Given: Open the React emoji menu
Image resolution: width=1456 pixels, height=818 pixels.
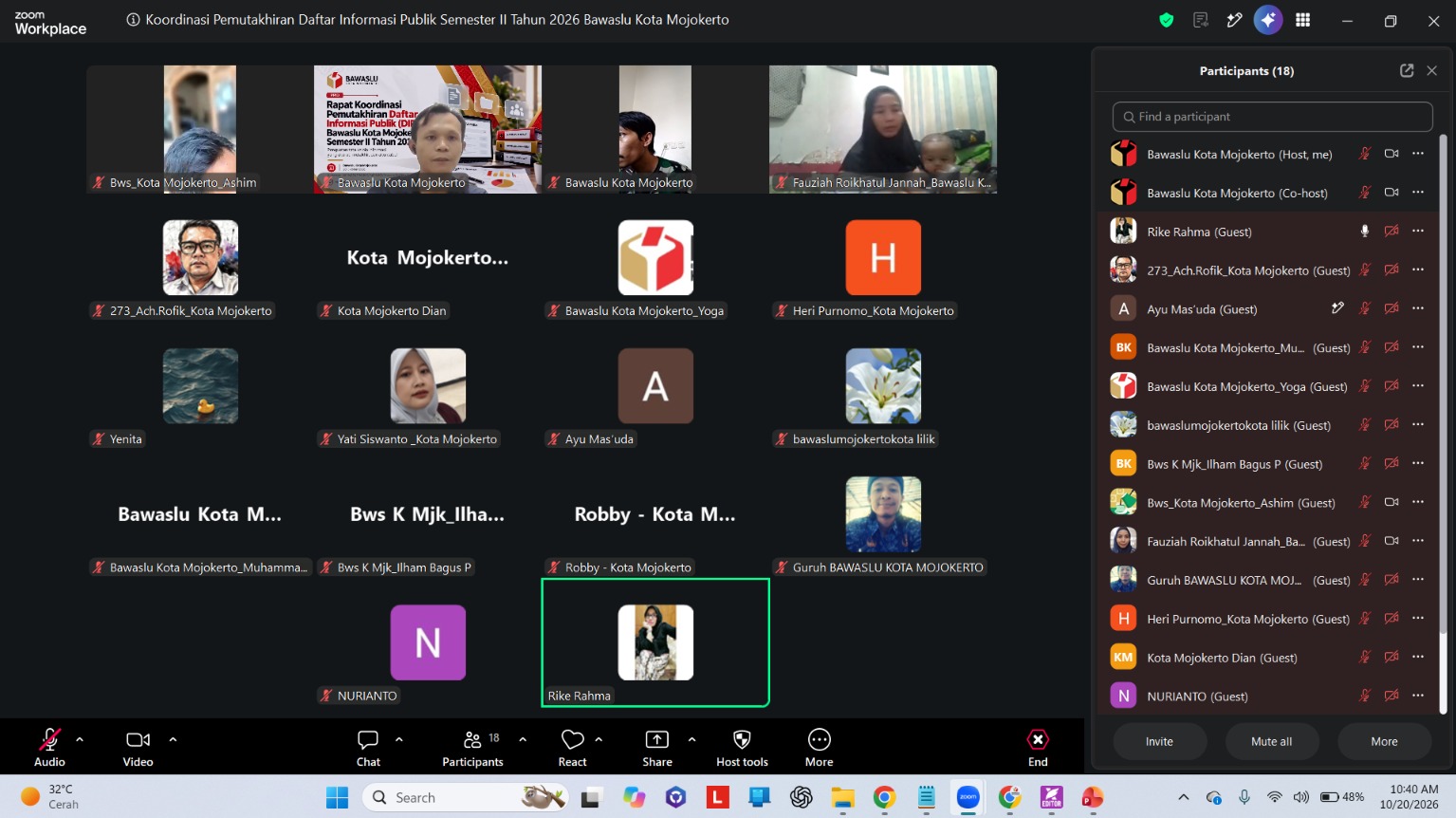Looking at the screenshot, I should tap(572, 739).
